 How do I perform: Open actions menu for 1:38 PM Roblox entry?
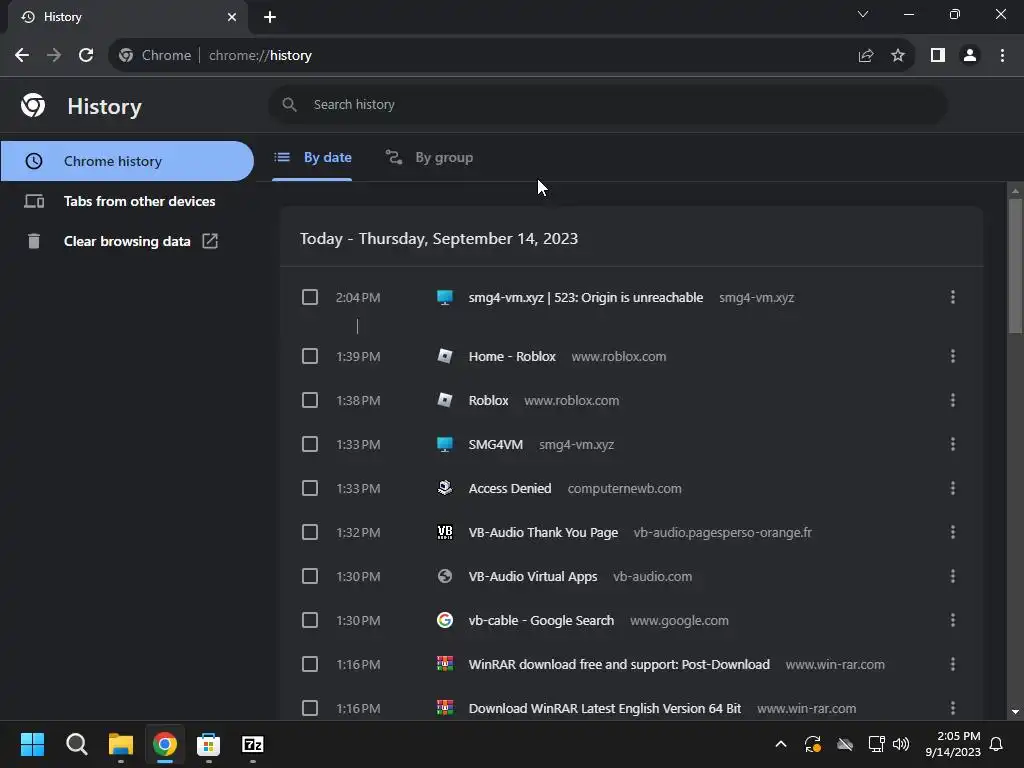coord(953,400)
